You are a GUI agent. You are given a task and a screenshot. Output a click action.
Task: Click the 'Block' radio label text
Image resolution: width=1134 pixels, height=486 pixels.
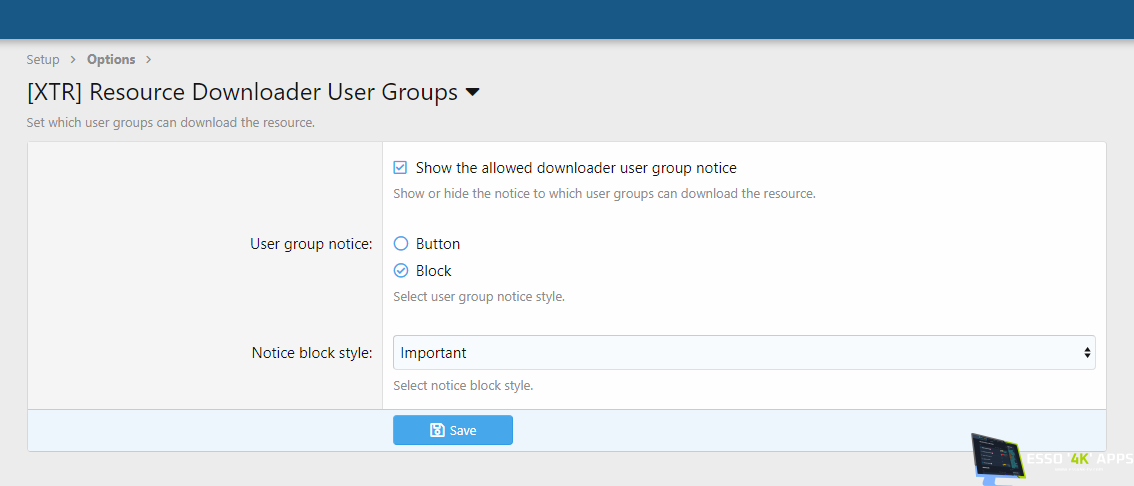[x=433, y=271]
